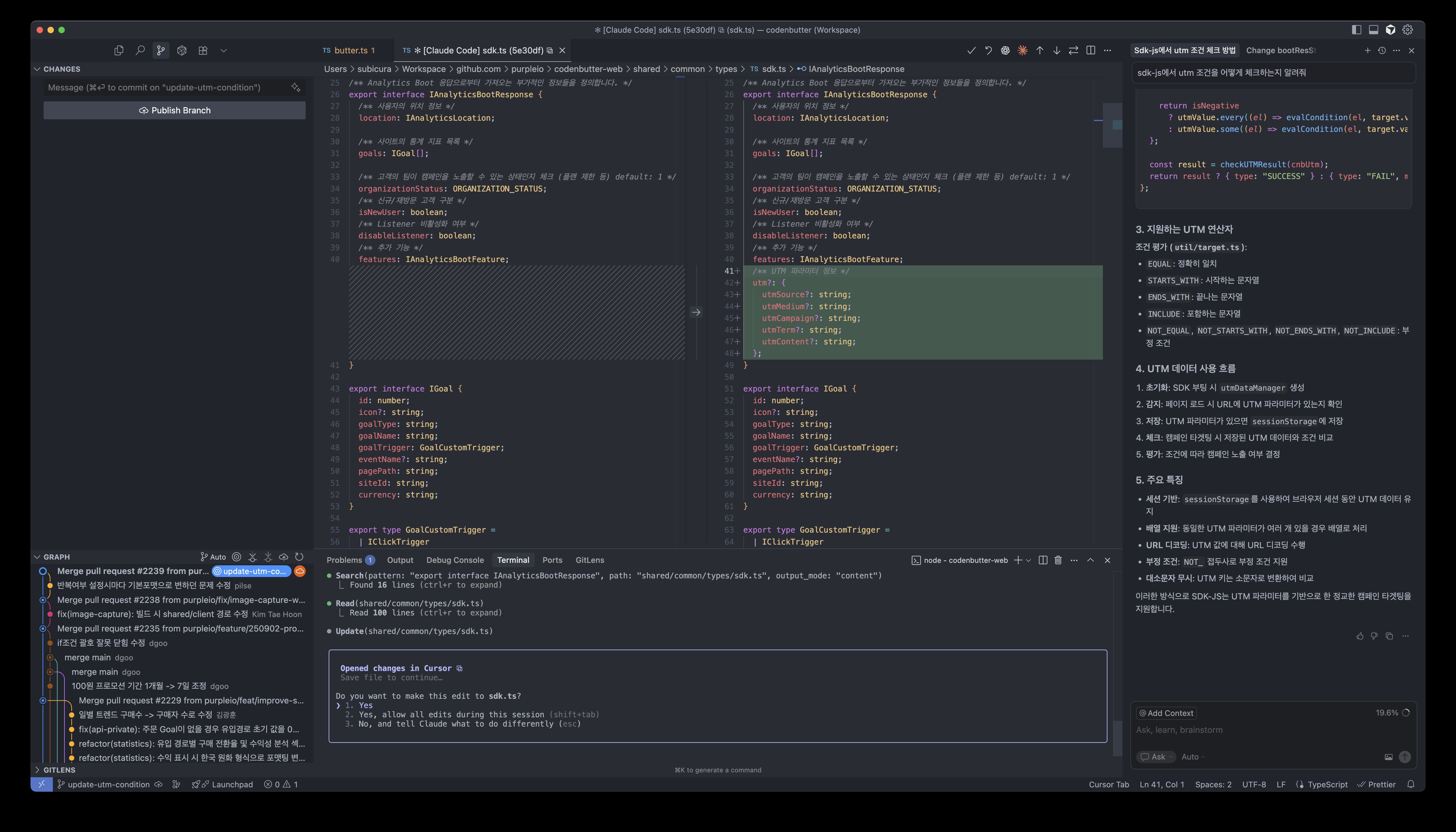Open editor more actions ellipsis
This screenshot has height=832, width=1456.
tap(1108, 50)
